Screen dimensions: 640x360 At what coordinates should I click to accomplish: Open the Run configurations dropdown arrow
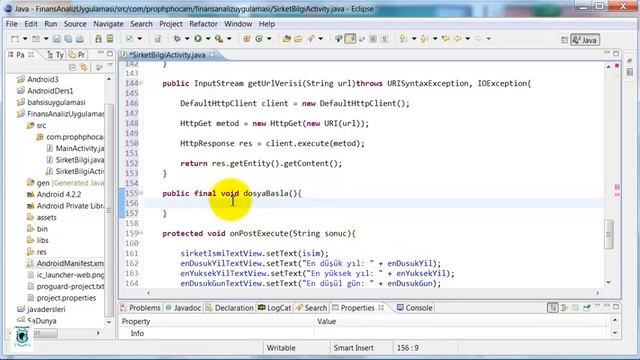(x=208, y=39)
